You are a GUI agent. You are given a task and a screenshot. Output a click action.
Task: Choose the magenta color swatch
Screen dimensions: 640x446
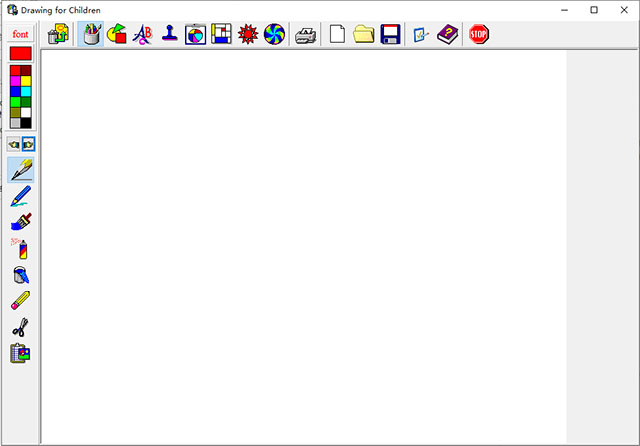(x=15, y=81)
